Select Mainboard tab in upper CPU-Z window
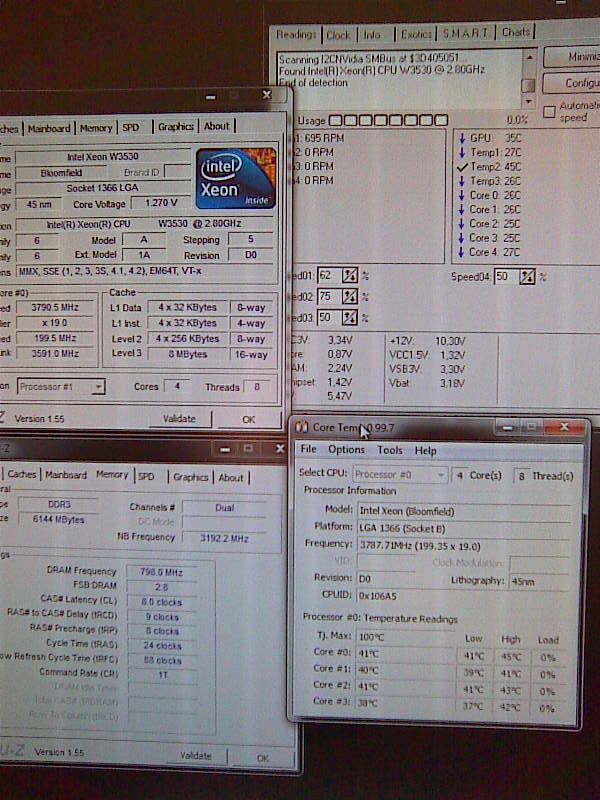The image size is (600, 800). 49,128
